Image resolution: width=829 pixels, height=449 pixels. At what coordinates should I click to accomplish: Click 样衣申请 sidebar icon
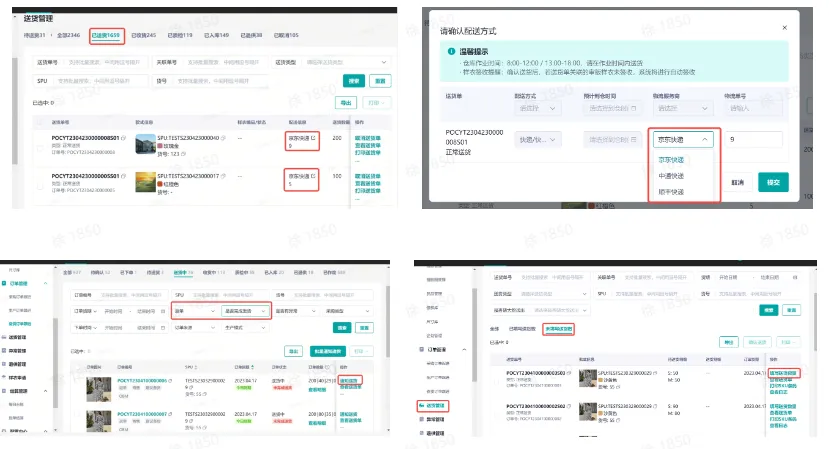point(4,378)
